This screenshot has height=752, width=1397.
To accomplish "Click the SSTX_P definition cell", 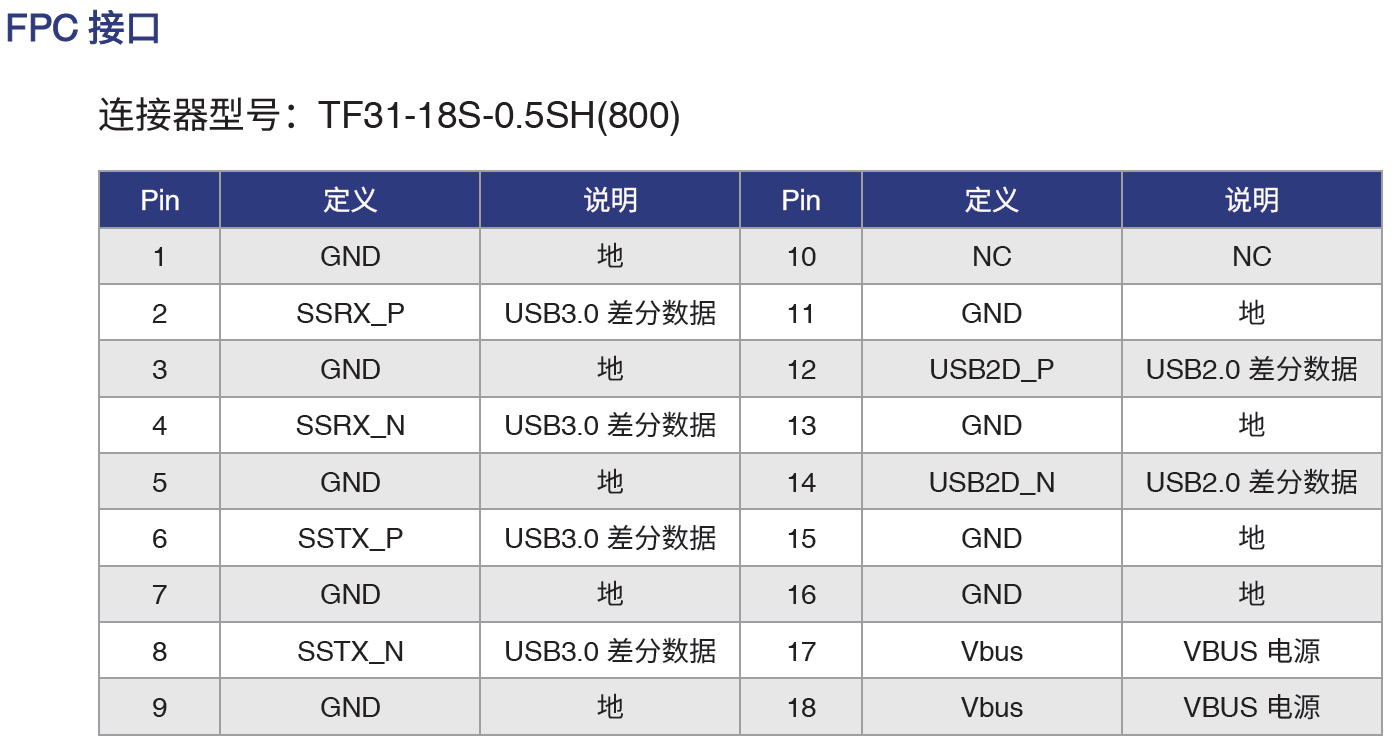I will 350,539.
